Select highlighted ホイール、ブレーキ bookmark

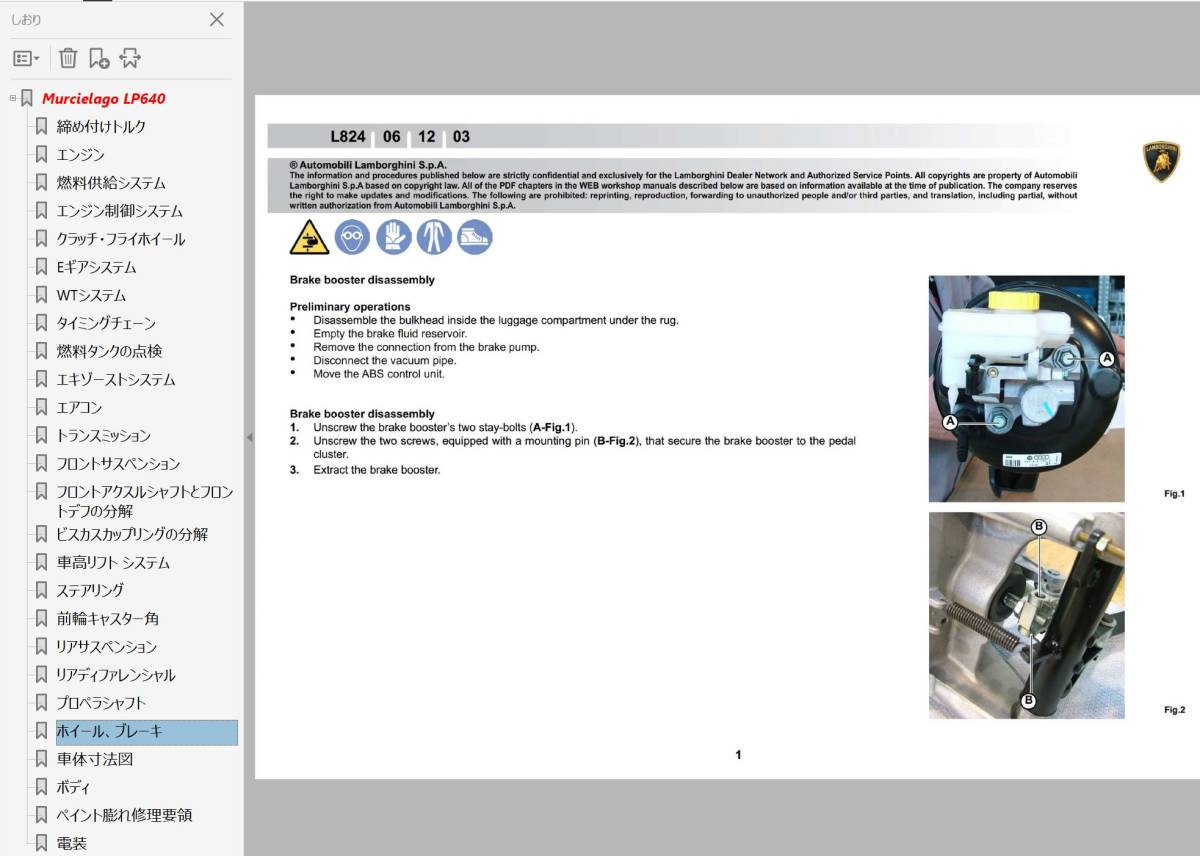(146, 732)
